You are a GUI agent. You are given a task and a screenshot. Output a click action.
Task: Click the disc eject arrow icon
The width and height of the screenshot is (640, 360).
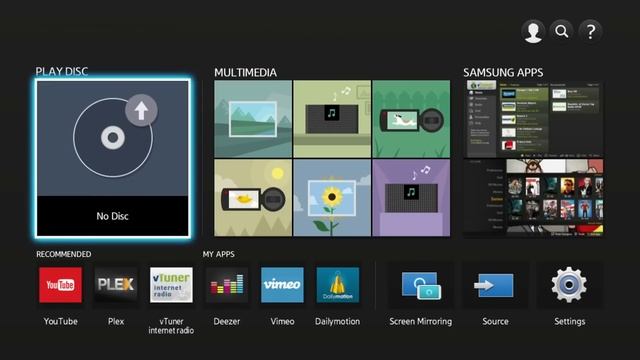pos(141,110)
